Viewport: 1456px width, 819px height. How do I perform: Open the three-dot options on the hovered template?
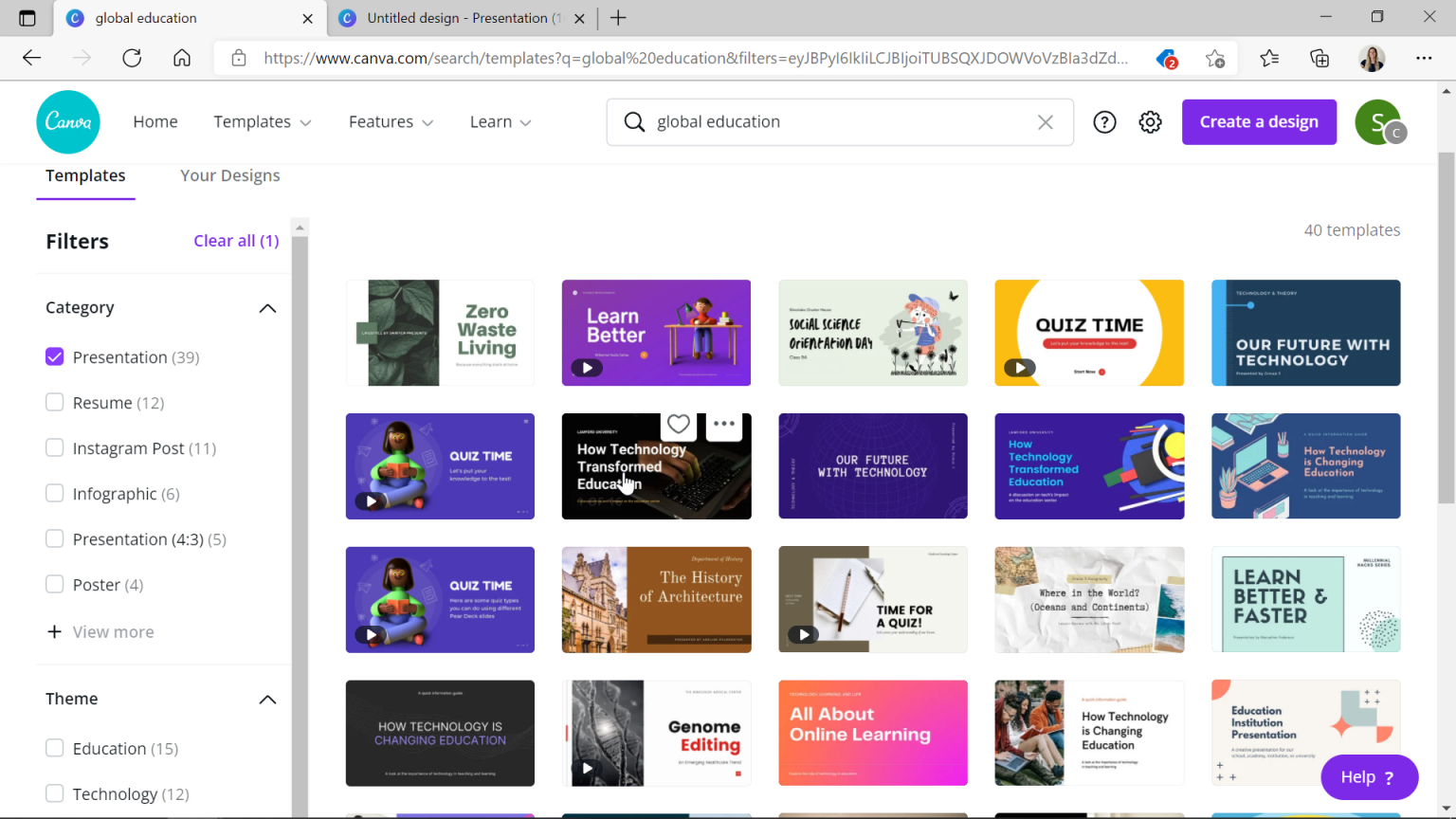click(x=724, y=424)
